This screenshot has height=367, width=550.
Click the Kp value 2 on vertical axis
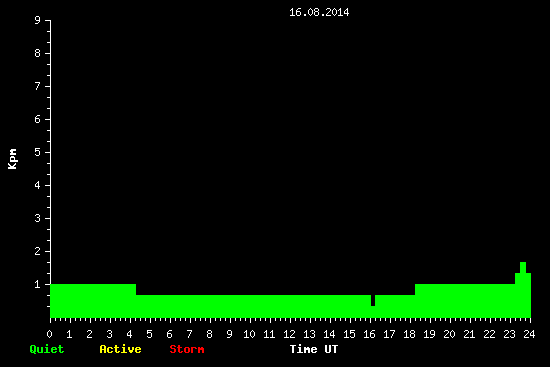click(38, 251)
